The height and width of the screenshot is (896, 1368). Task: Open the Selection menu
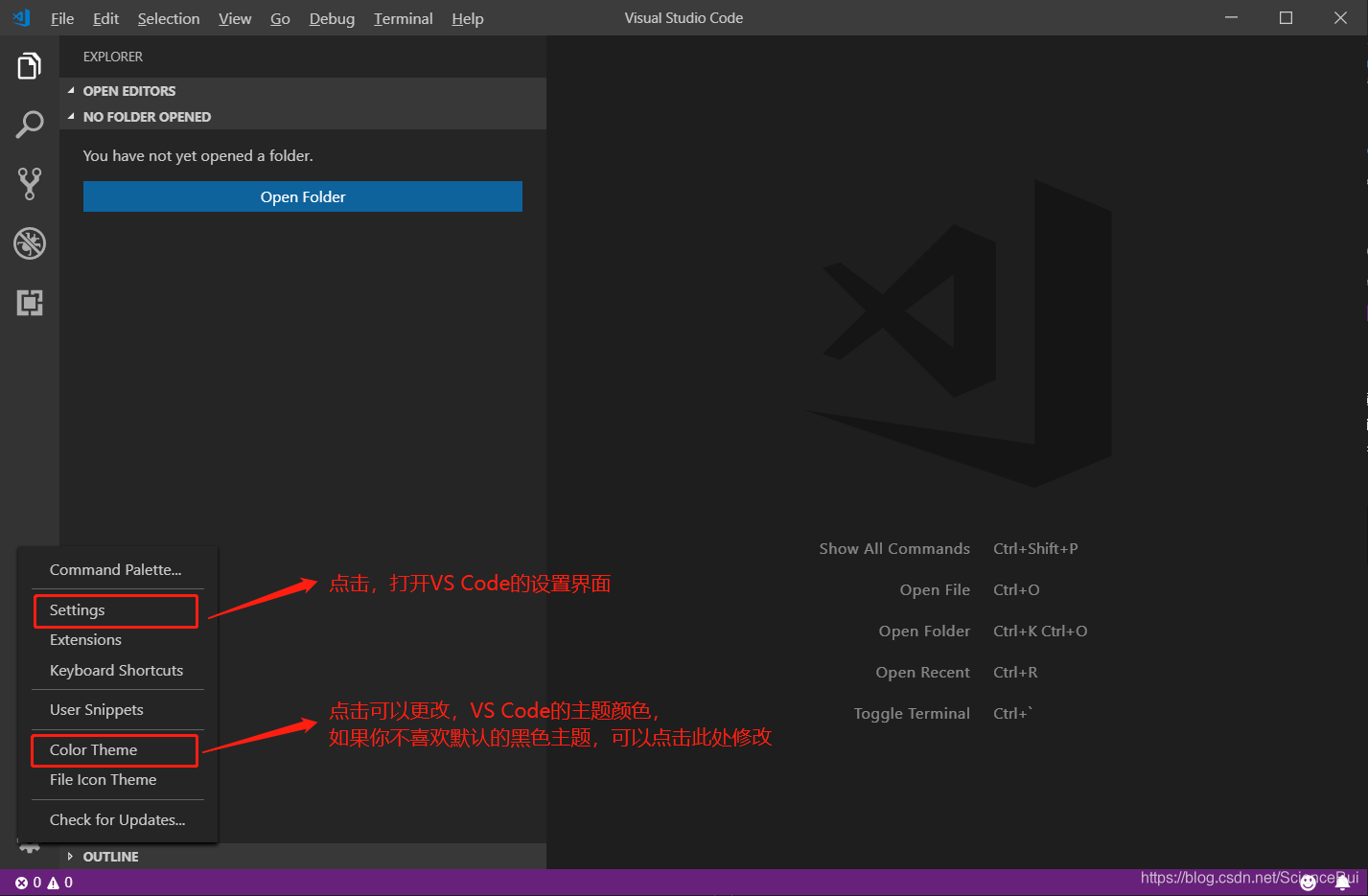(x=169, y=18)
